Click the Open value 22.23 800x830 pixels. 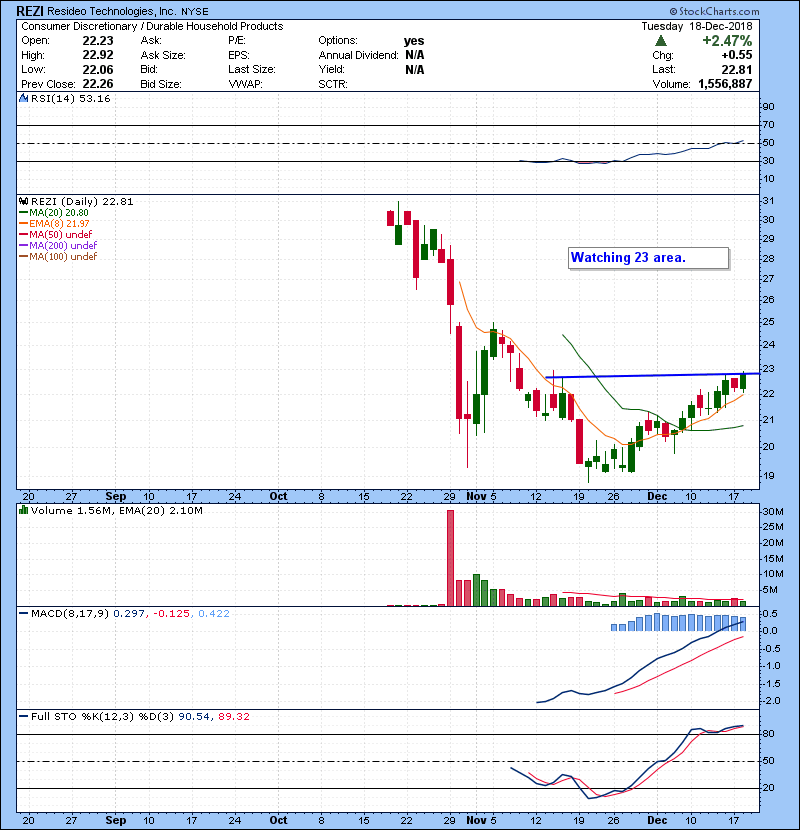98,41
